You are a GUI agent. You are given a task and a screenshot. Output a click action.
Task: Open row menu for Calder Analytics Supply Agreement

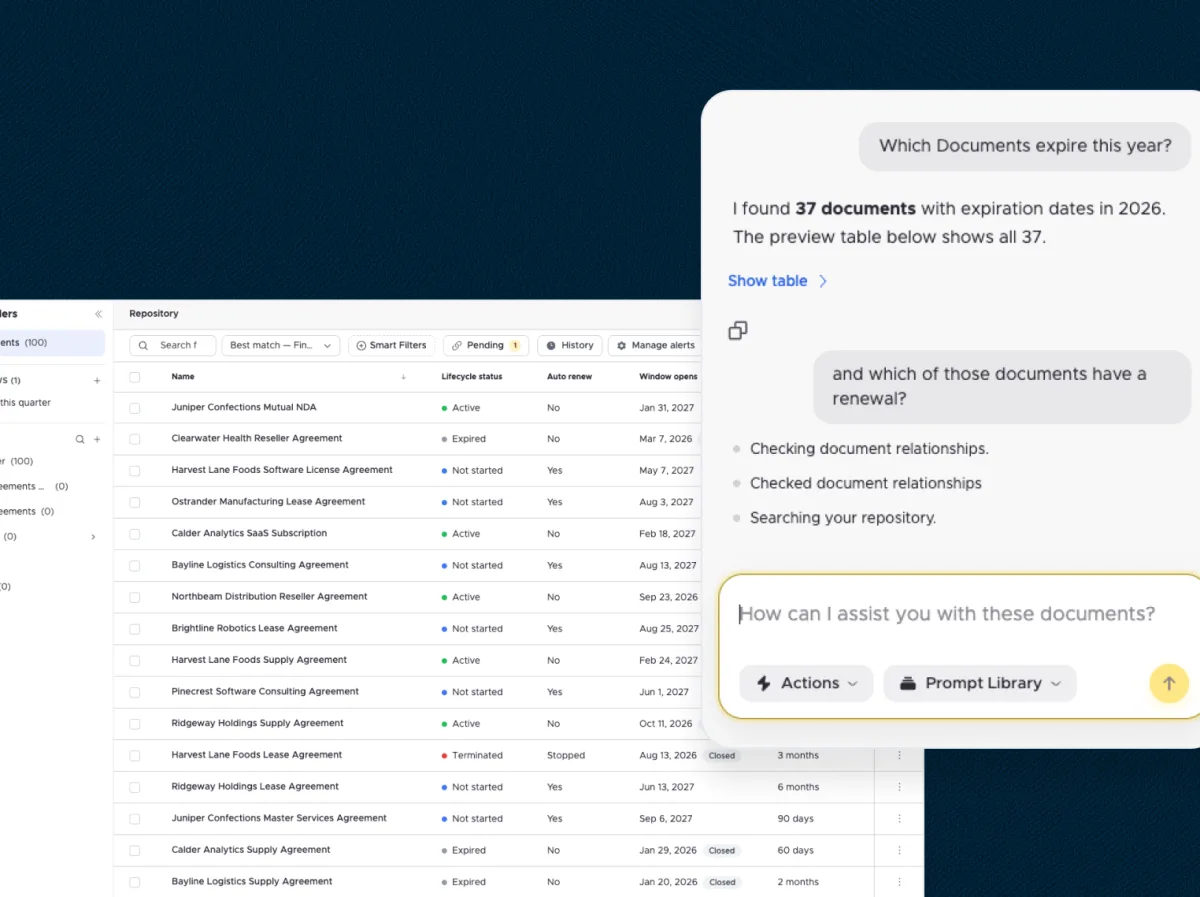coord(899,850)
